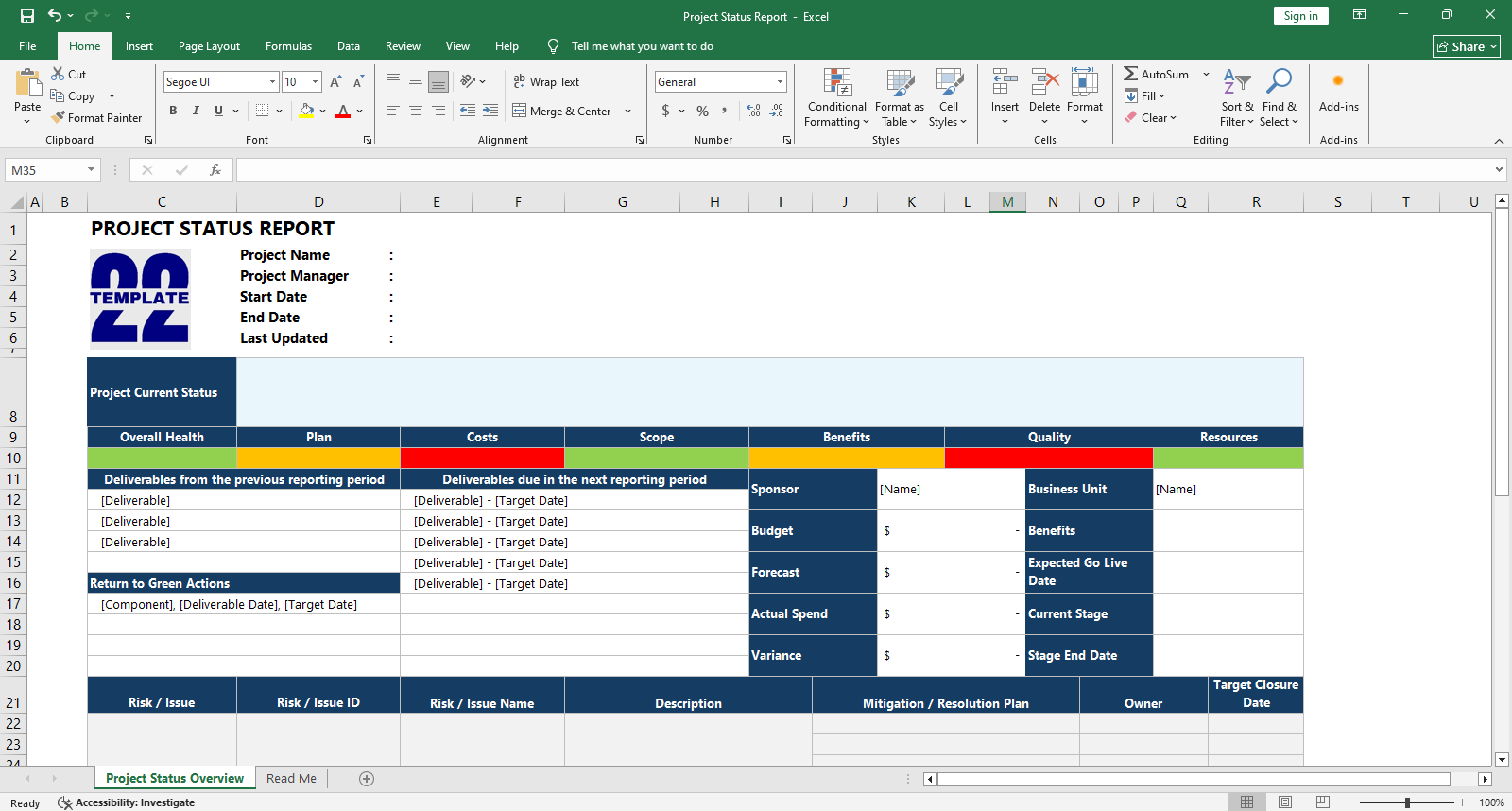Click the Percent Style icon
1512x811 pixels.
(702, 111)
